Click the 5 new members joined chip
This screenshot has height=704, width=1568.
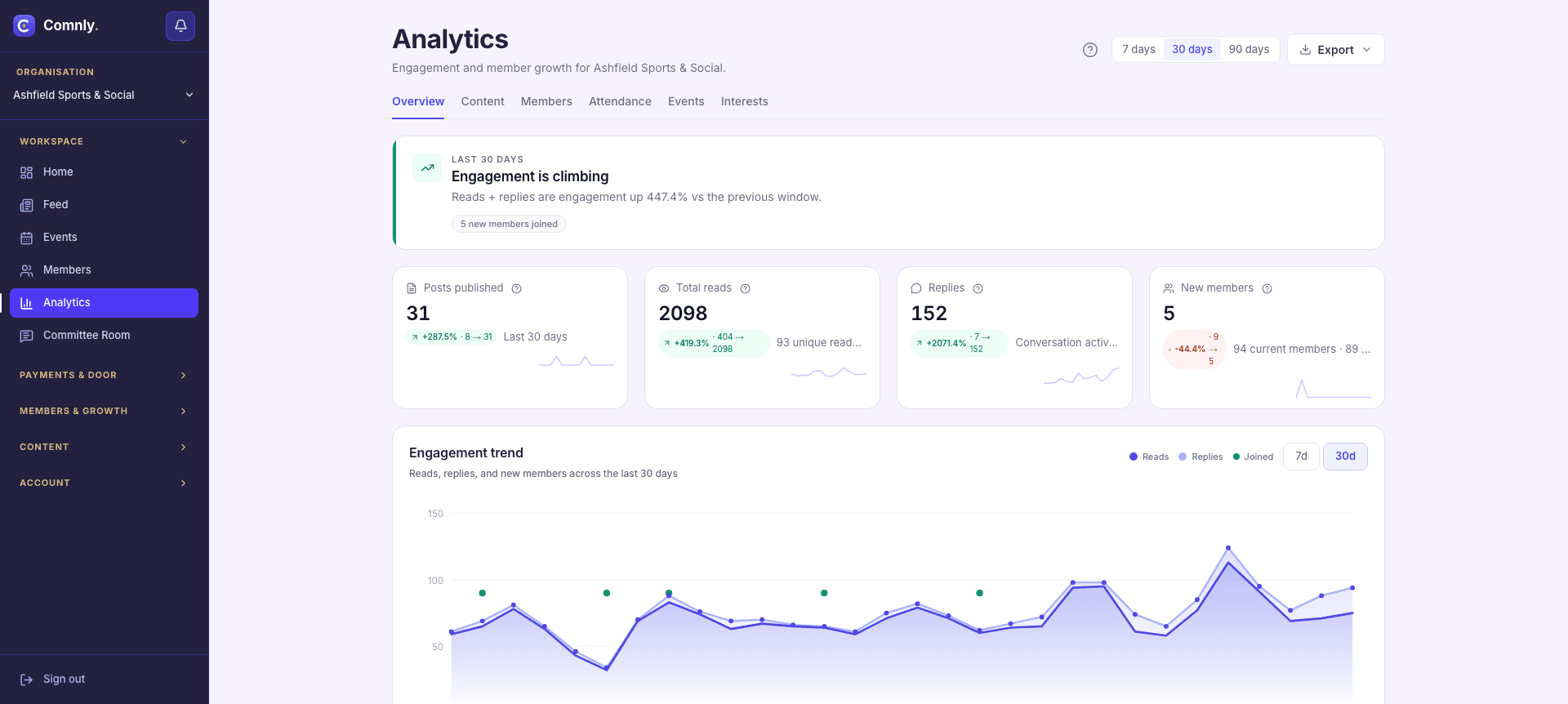509,224
